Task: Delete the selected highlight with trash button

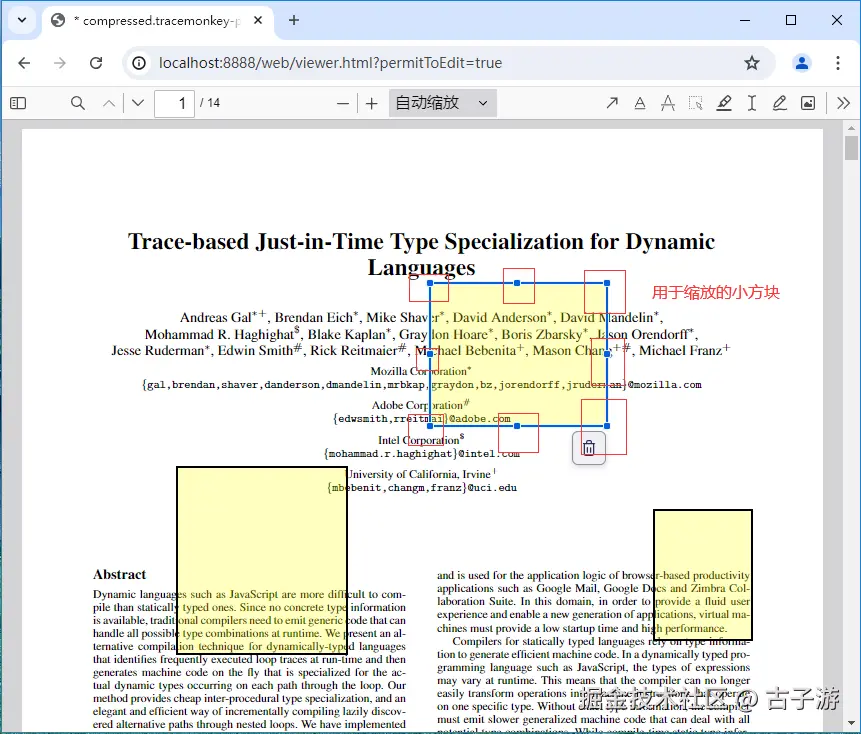Action: (x=589, y=448)
